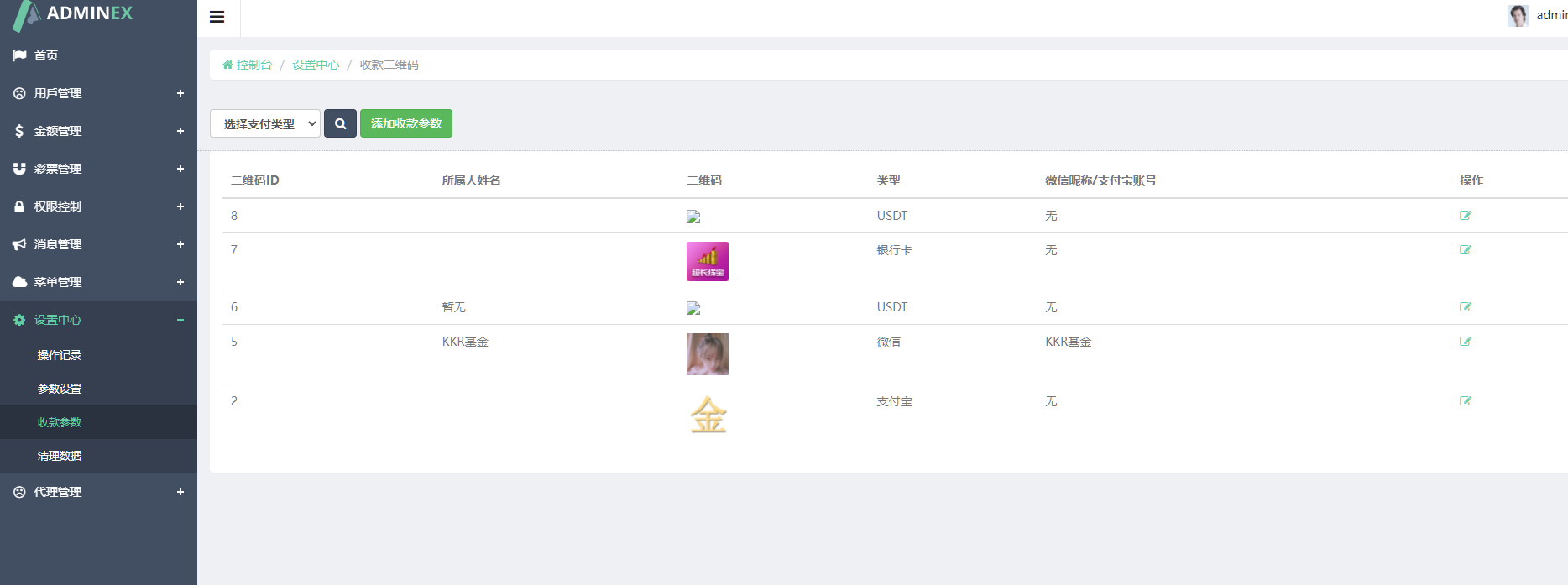Click the gold 金 QR code thumbnail

tap(708, 415)
